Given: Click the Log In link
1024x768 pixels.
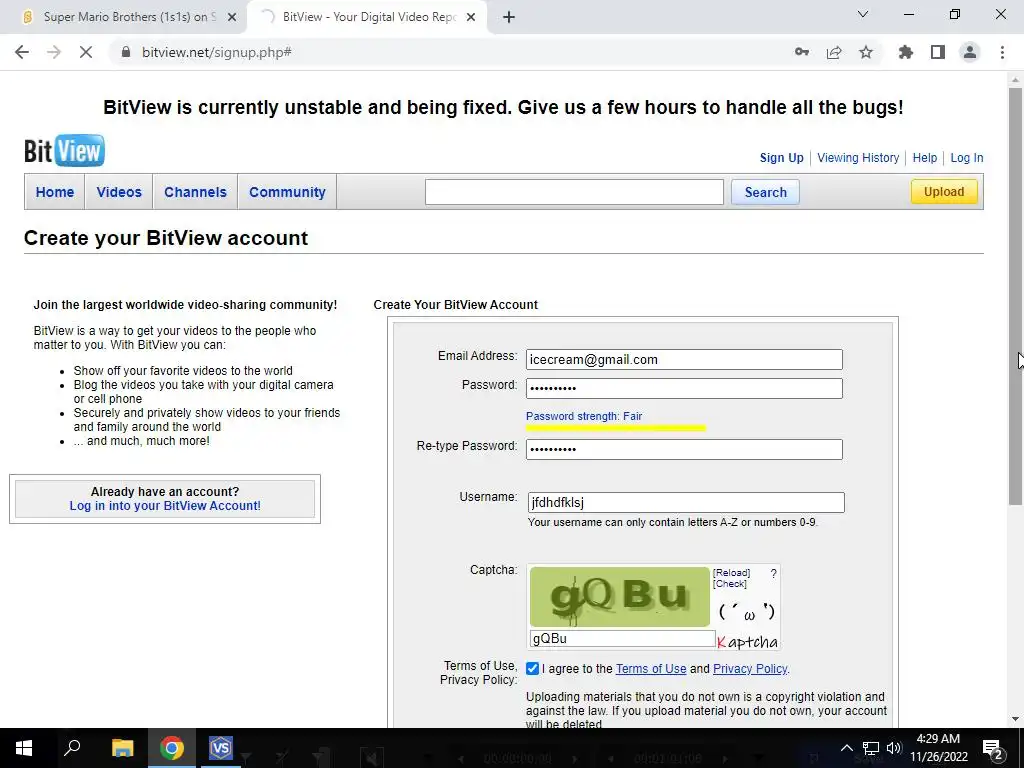Looking at the screenshot, I should pos(967,158).
